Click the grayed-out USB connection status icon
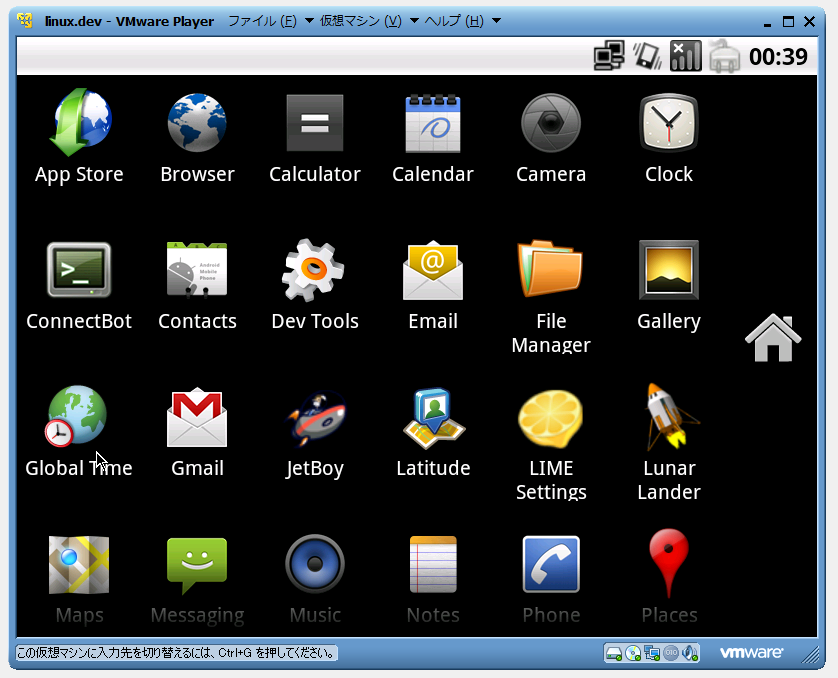Screen dimensions: 838x678 (724, 56)
